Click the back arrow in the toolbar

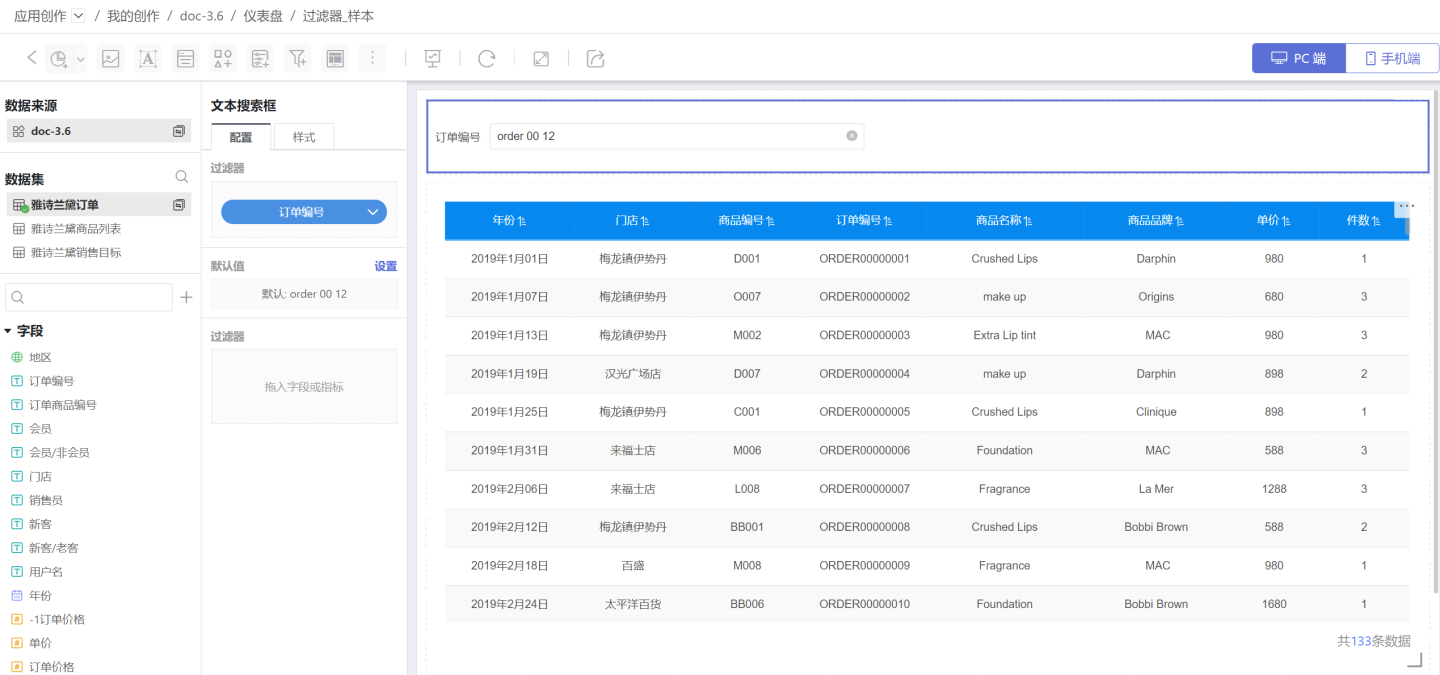32,58
